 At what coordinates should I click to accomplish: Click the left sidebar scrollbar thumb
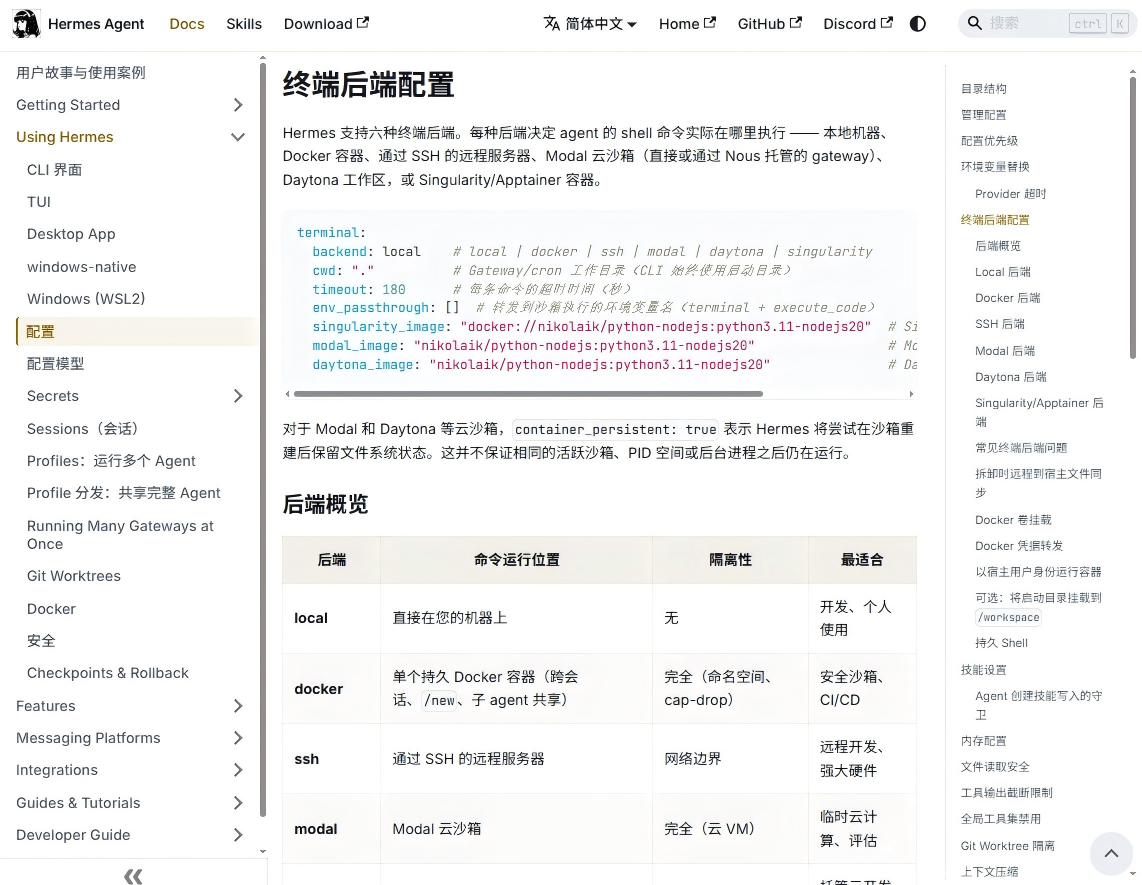(262, 441)
